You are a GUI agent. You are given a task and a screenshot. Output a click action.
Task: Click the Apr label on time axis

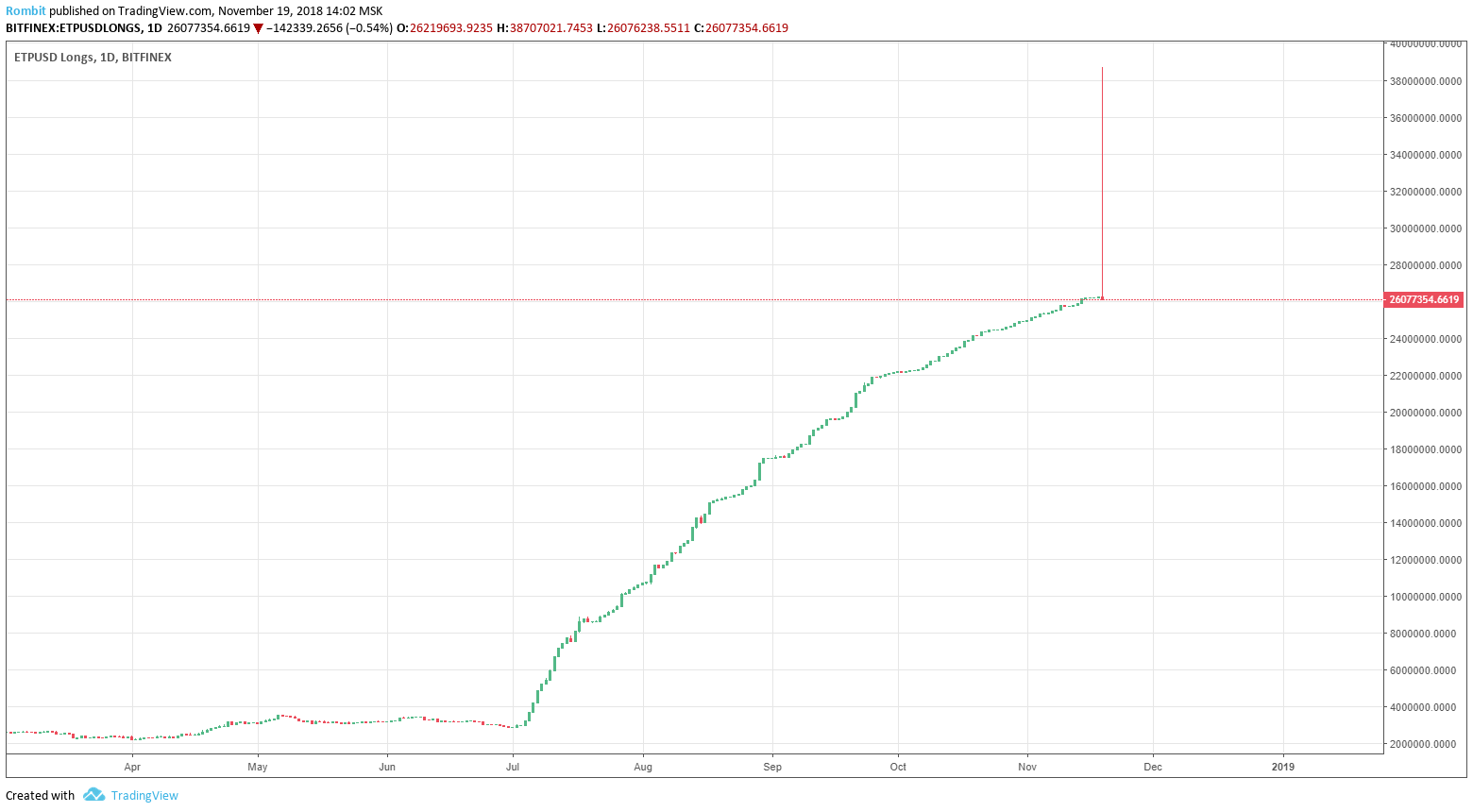pyautogui.click(x=132, y=767)
